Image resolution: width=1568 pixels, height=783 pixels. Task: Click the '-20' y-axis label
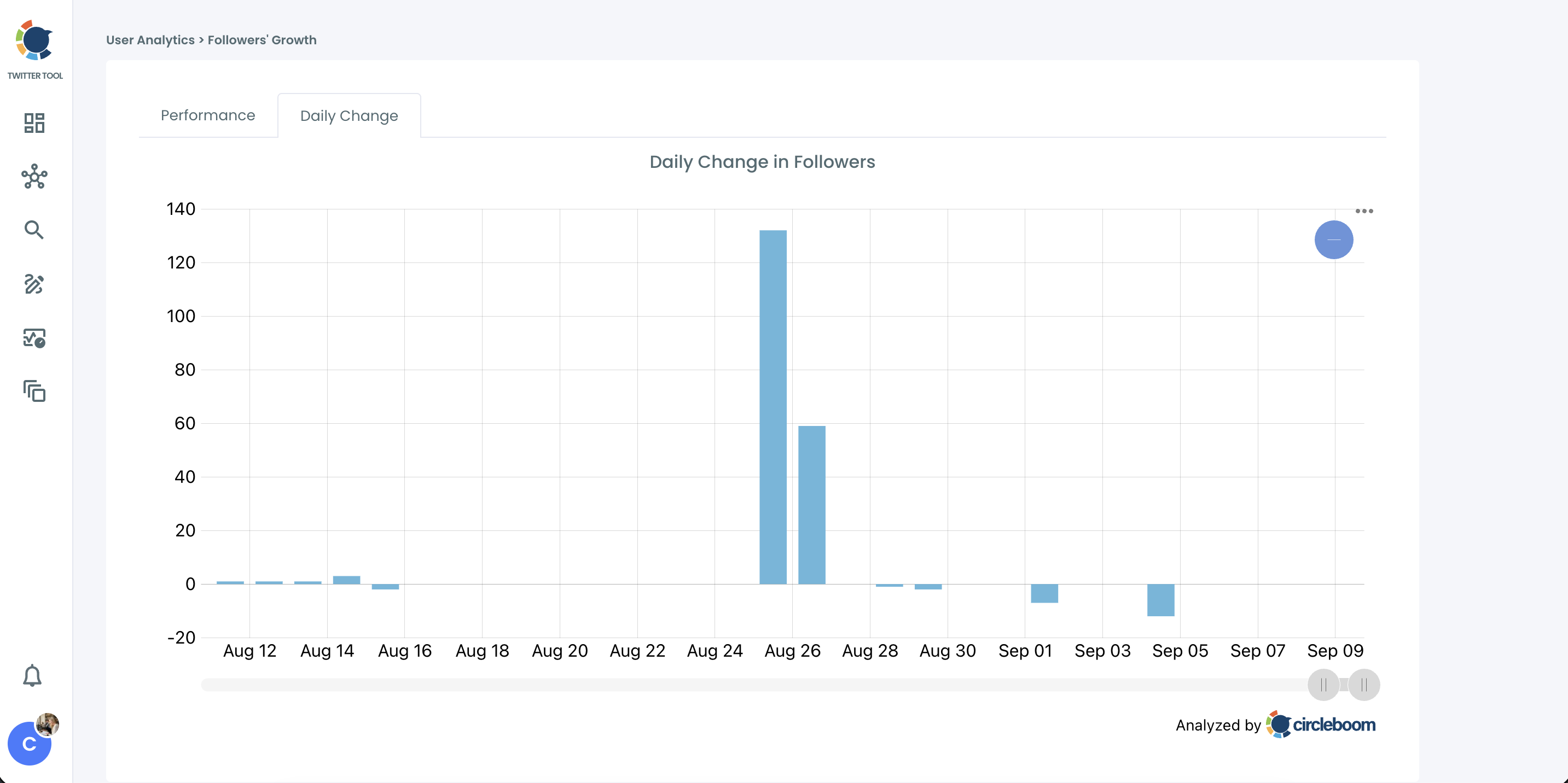182,638
